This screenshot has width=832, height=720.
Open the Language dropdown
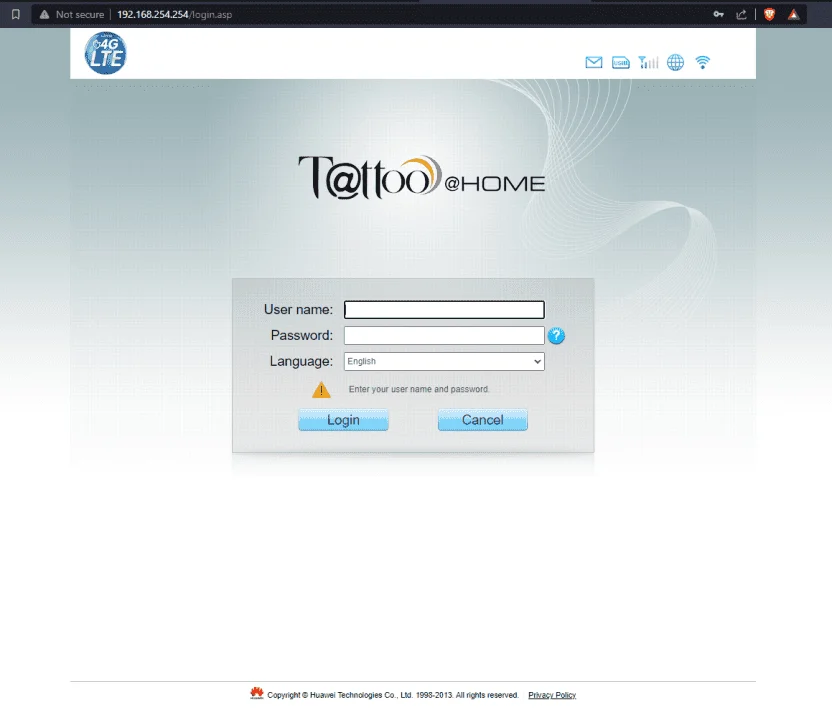pos(444,361)
